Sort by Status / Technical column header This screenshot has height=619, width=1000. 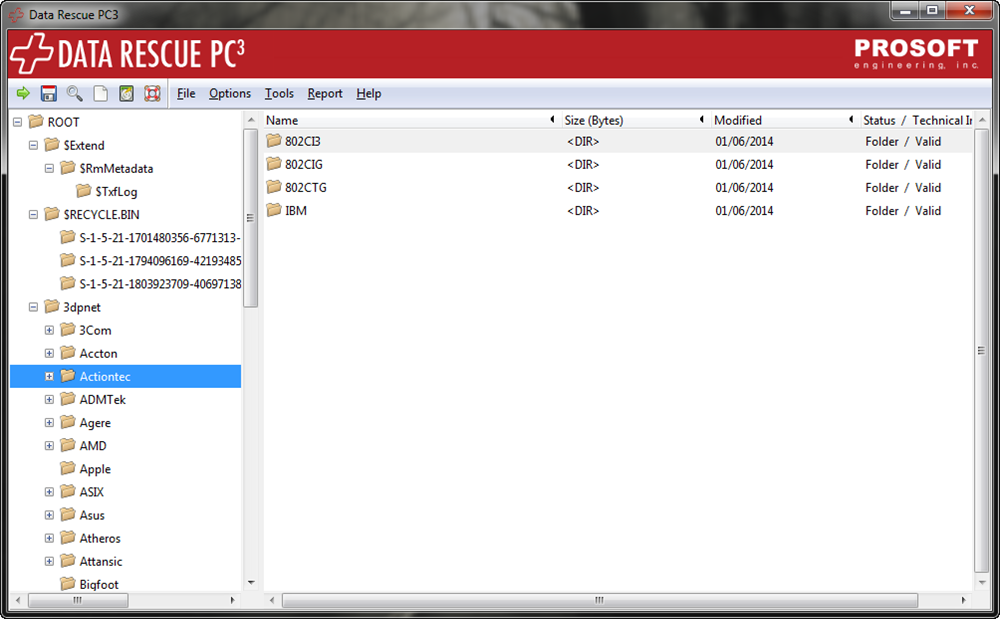916,120
